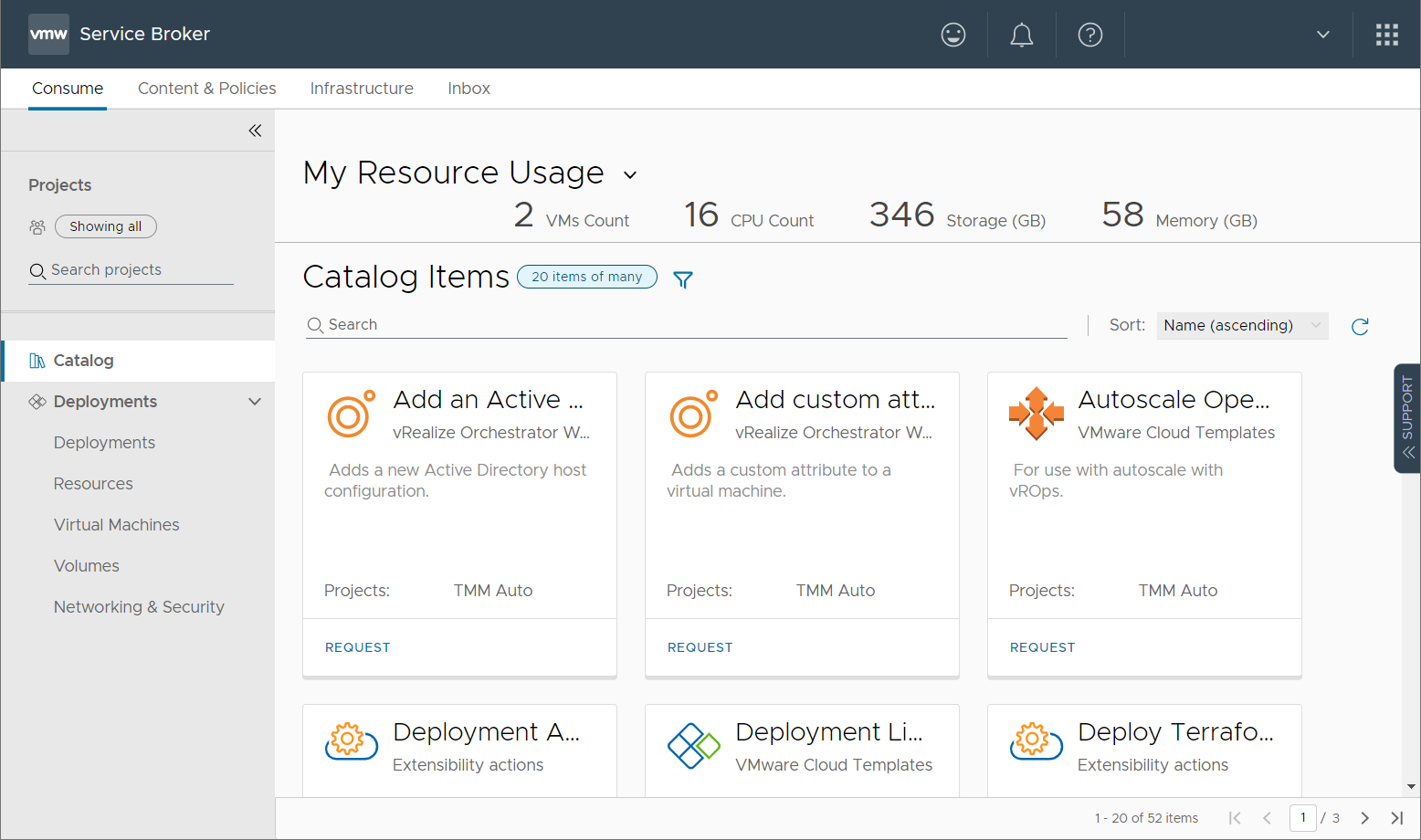Open Virtual Machines in the sidebar
The height and width of the screenshot is (840, 1421).
click(117, 525)
